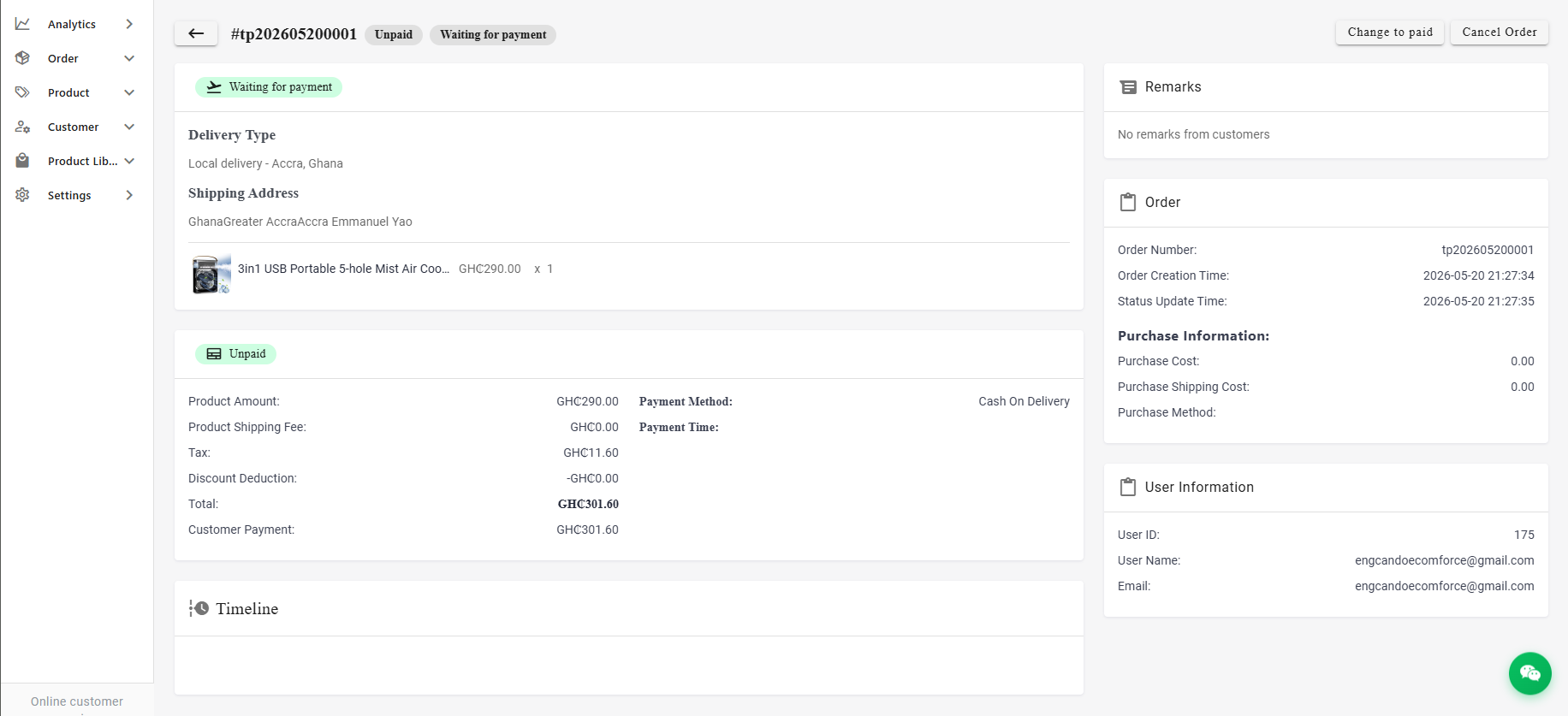
Task: Click the Total amount GH₵301.60
Action: click(x=588, y=504)
